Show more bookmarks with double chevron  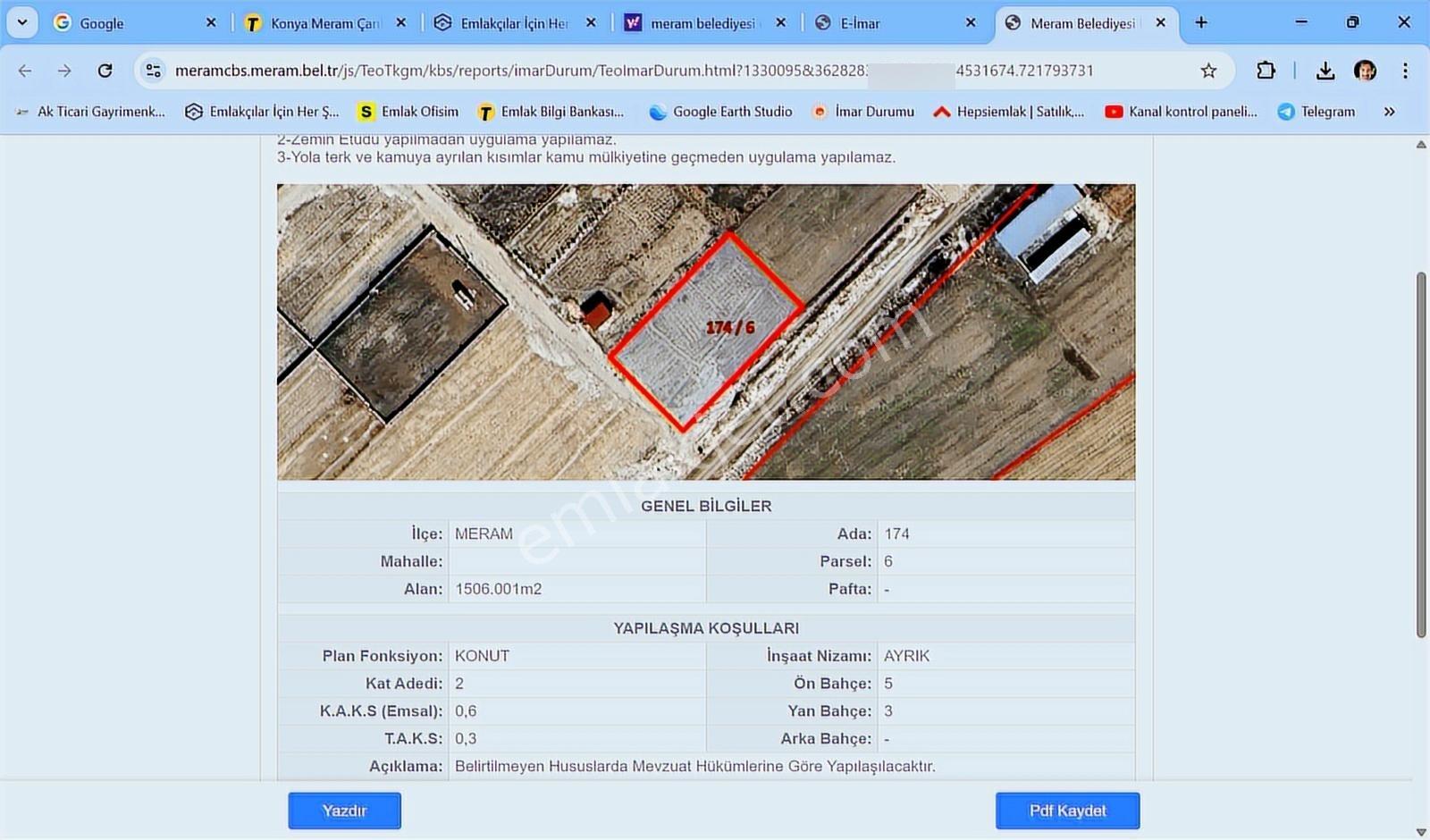tap(1389, 112)
